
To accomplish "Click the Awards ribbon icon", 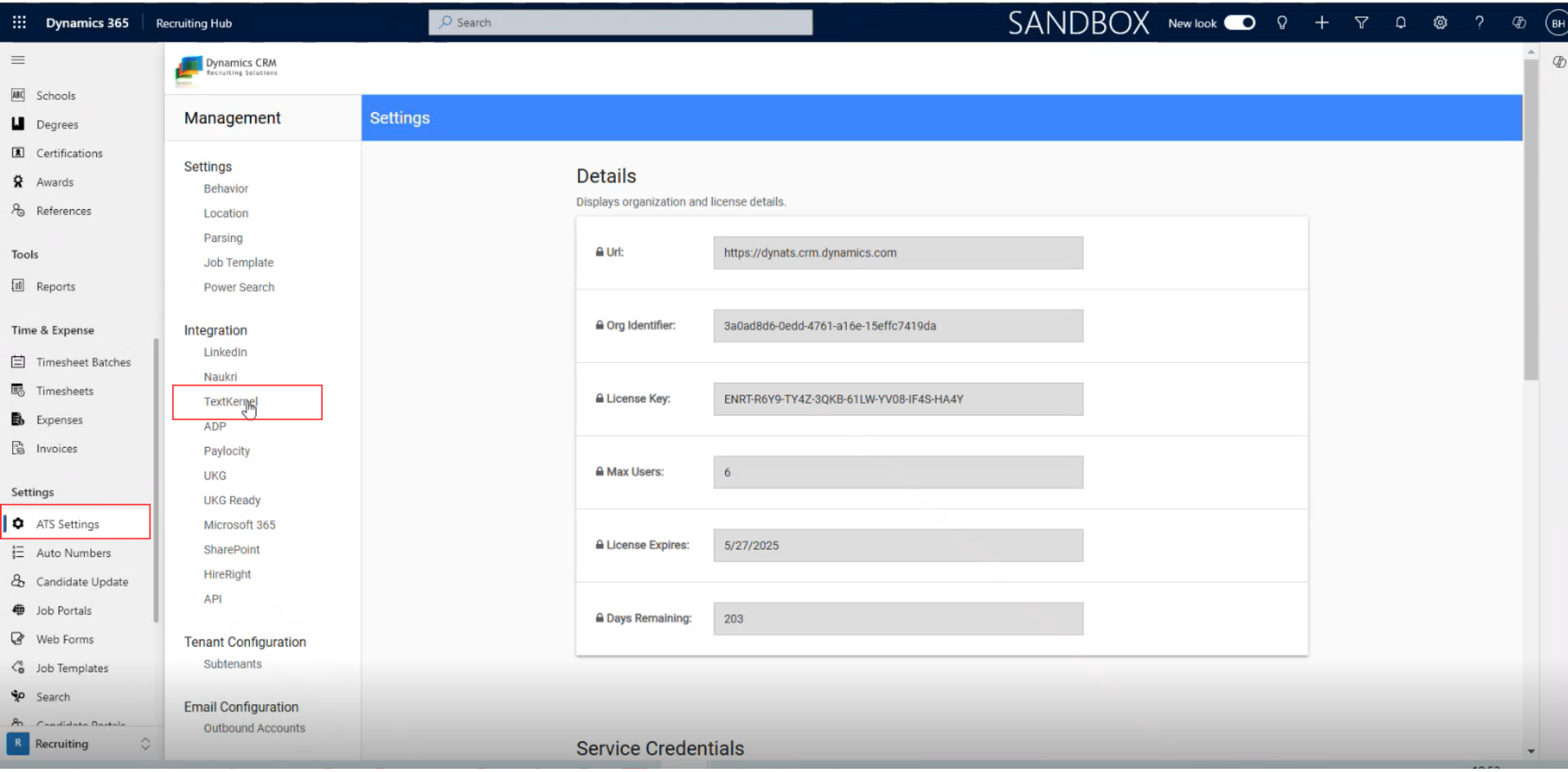I will tap(18, 182).
